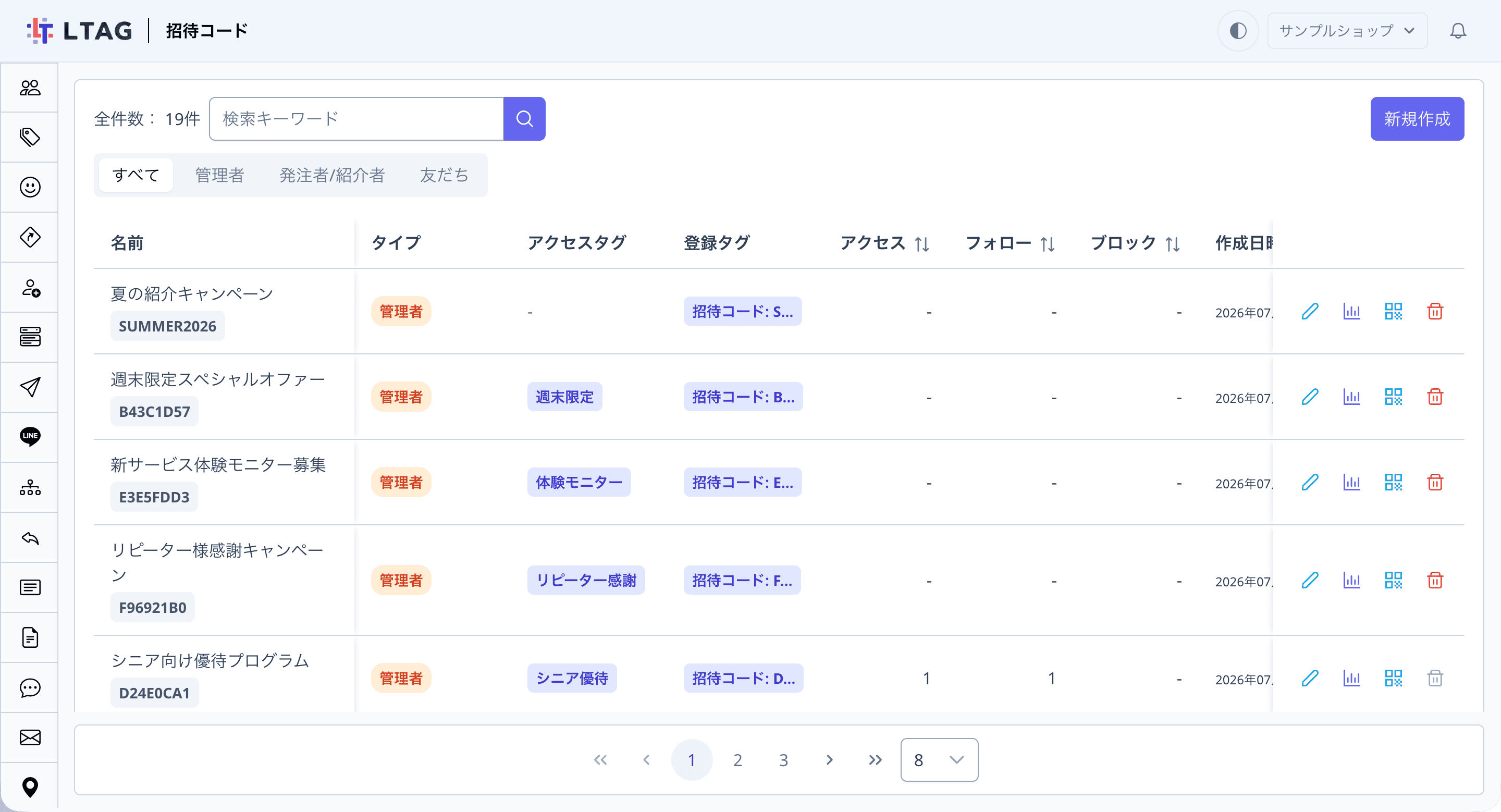The image size is (1501, 812).
Task: Click the リピーター感謝 access tag
Action: coord(586,580)
